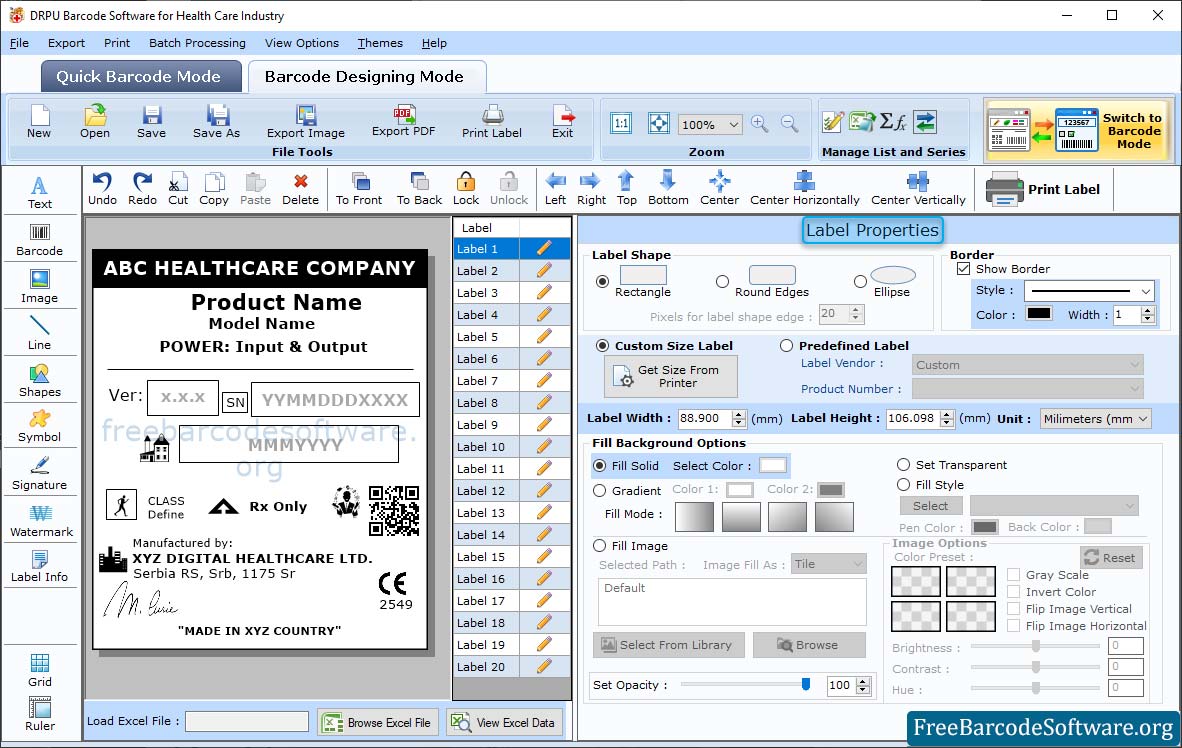
Task: Center object vertically
Action: [x=918, y=189]
